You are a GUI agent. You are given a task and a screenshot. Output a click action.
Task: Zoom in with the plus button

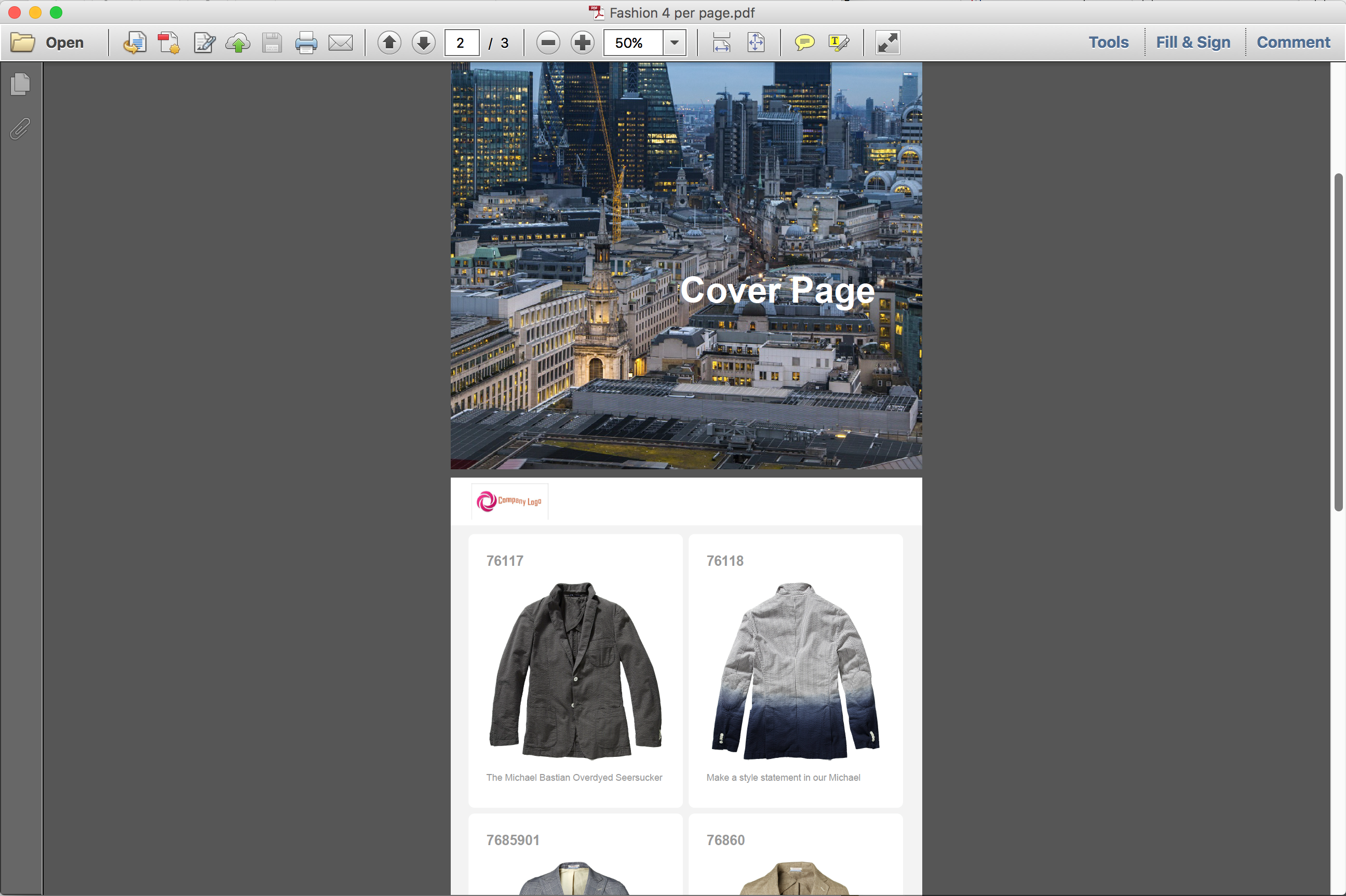583,43
